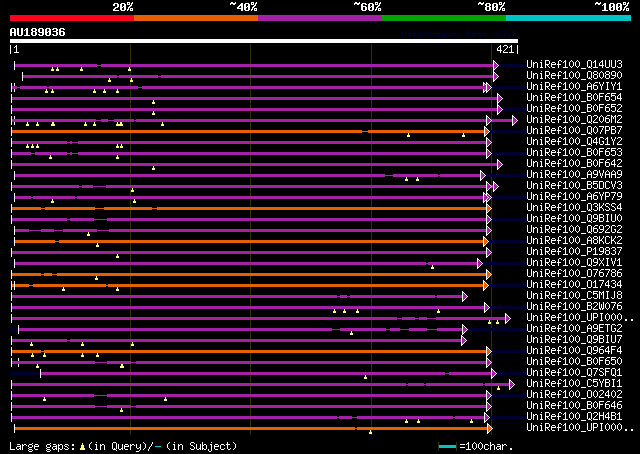Select the UniRef100_Q07PB7 hit label
The width and height of the screenshot is (640, 454).
[574, 131]
